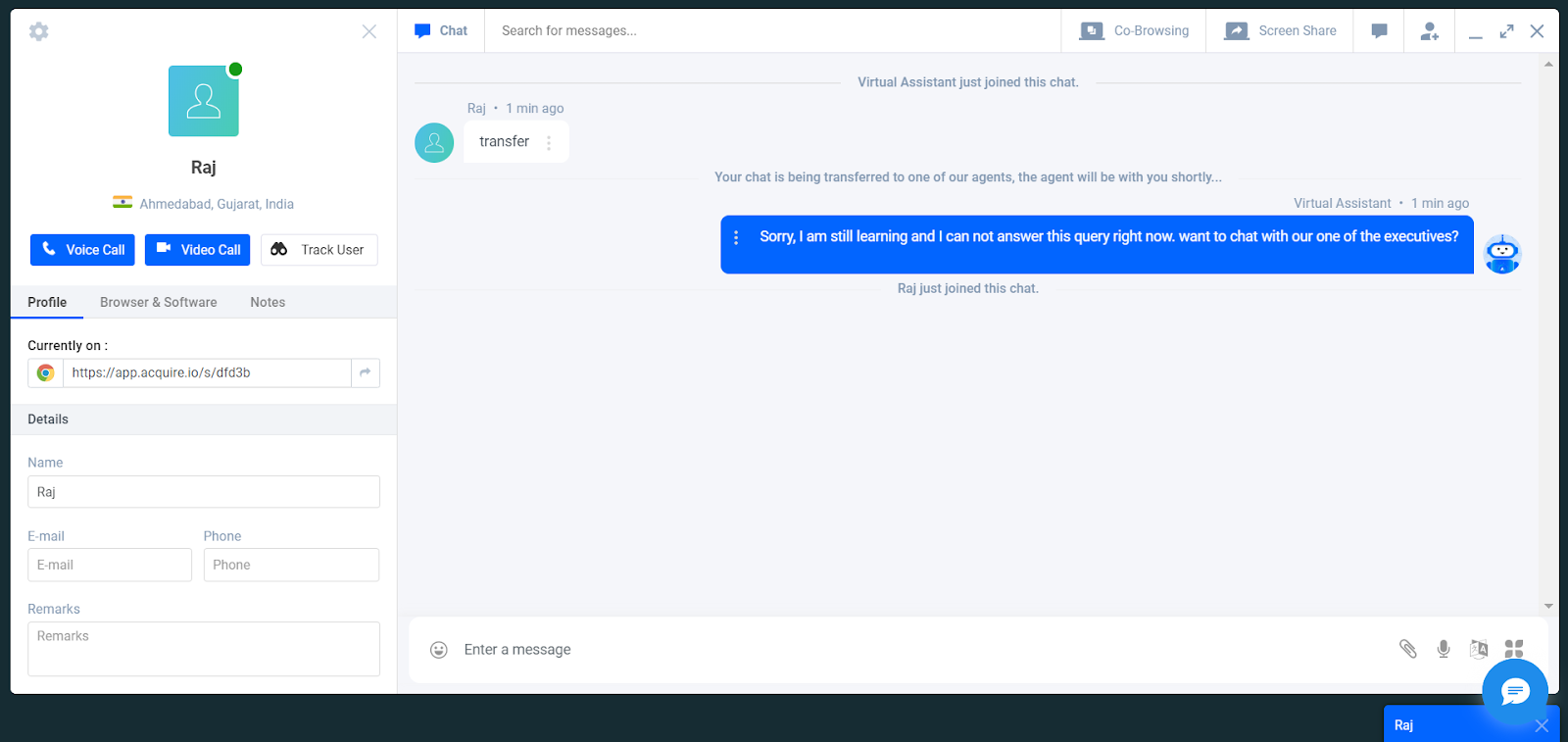Image resolution: width=1568 pixels, height=742 pixels.
Task: Open the speech bubble icon in header
Action: (x=1379, y=31)
